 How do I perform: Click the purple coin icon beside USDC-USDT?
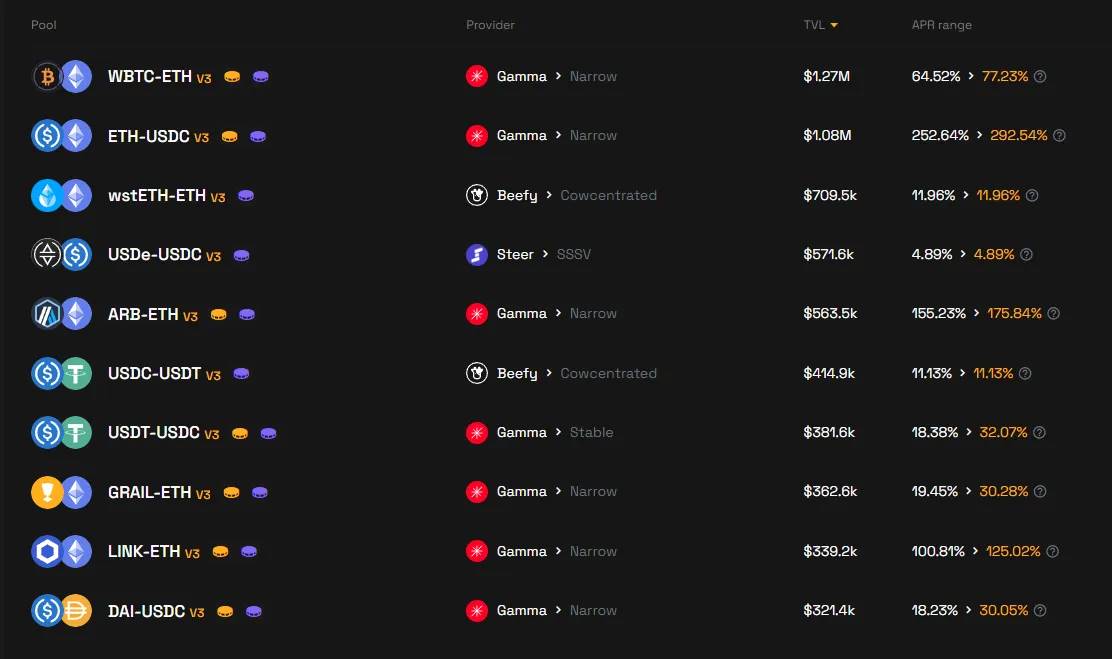(241, 374)
